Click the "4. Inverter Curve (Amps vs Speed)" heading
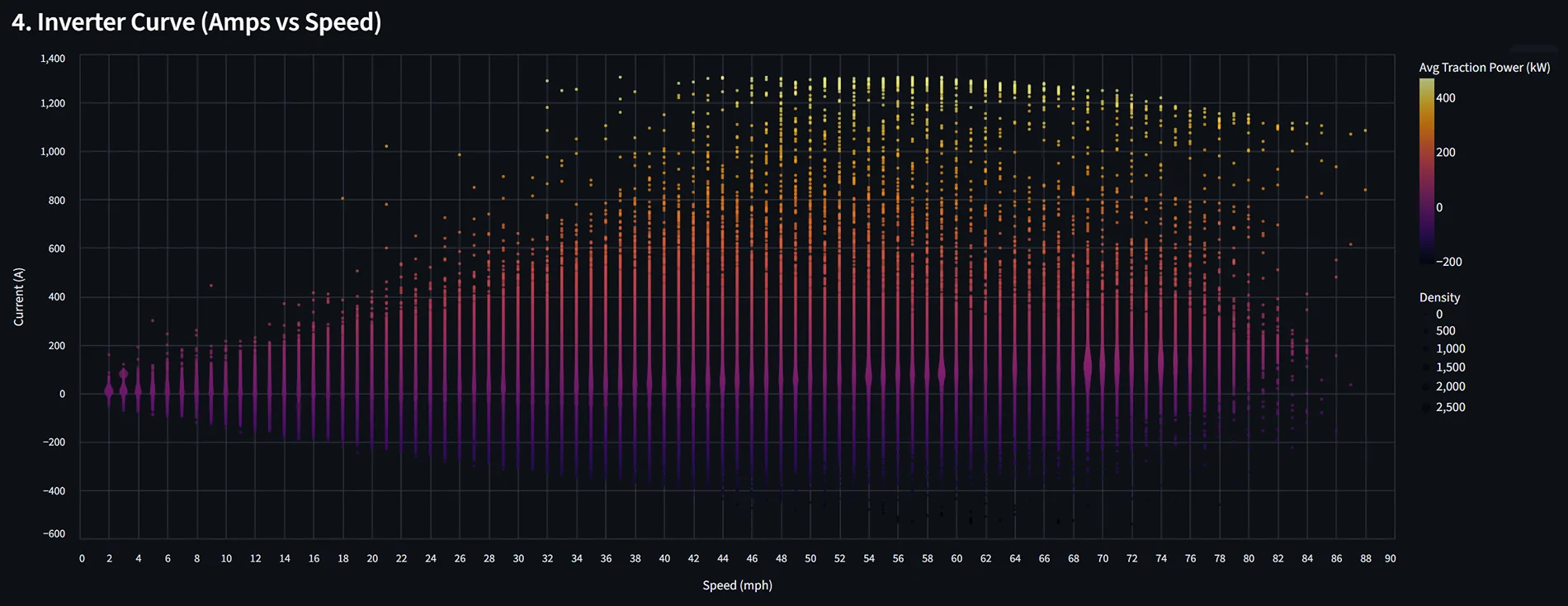Screen dimensions: 1568x606 [x=196, y=22]
